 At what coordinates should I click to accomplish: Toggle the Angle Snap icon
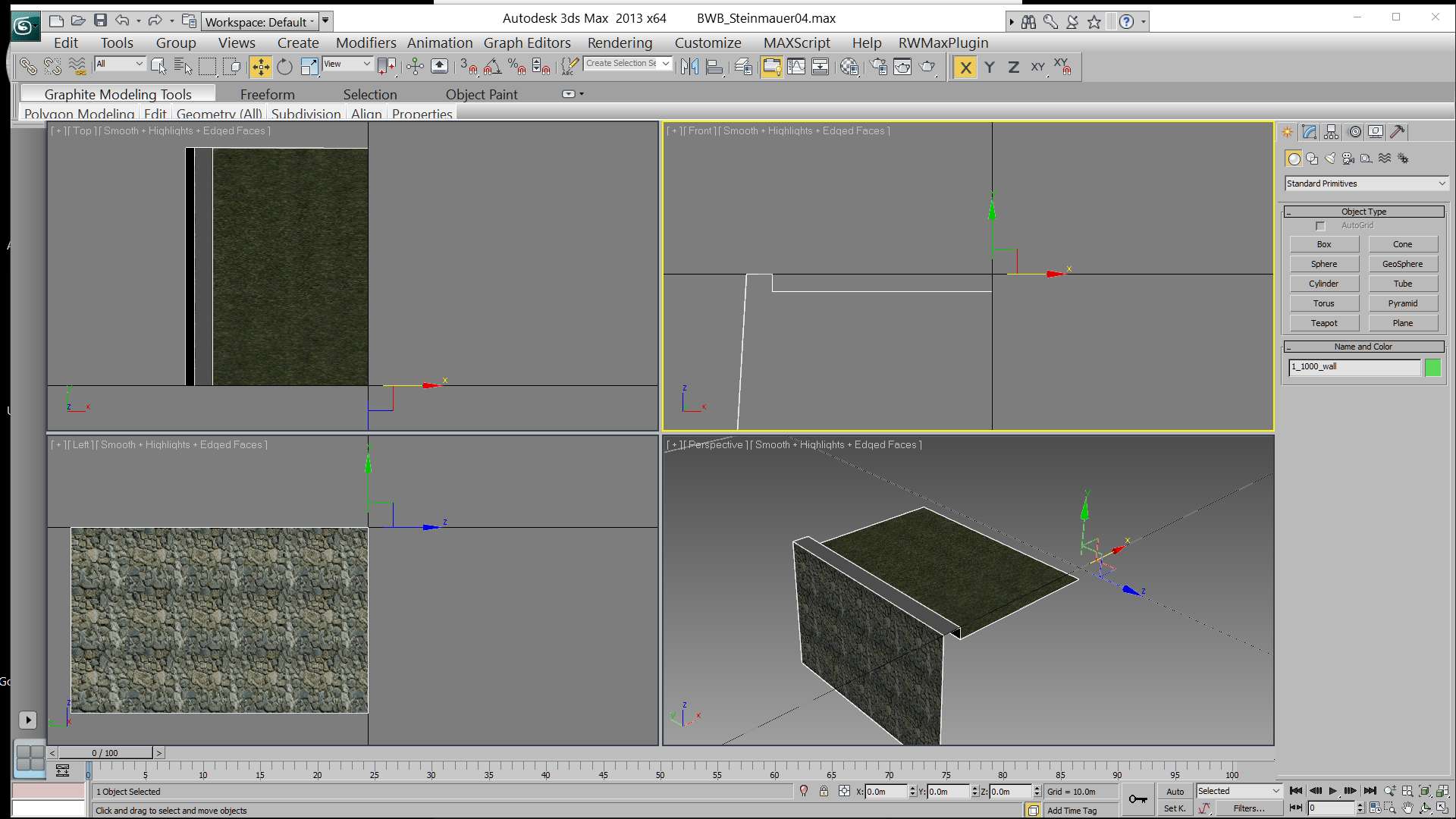[493, 67]
